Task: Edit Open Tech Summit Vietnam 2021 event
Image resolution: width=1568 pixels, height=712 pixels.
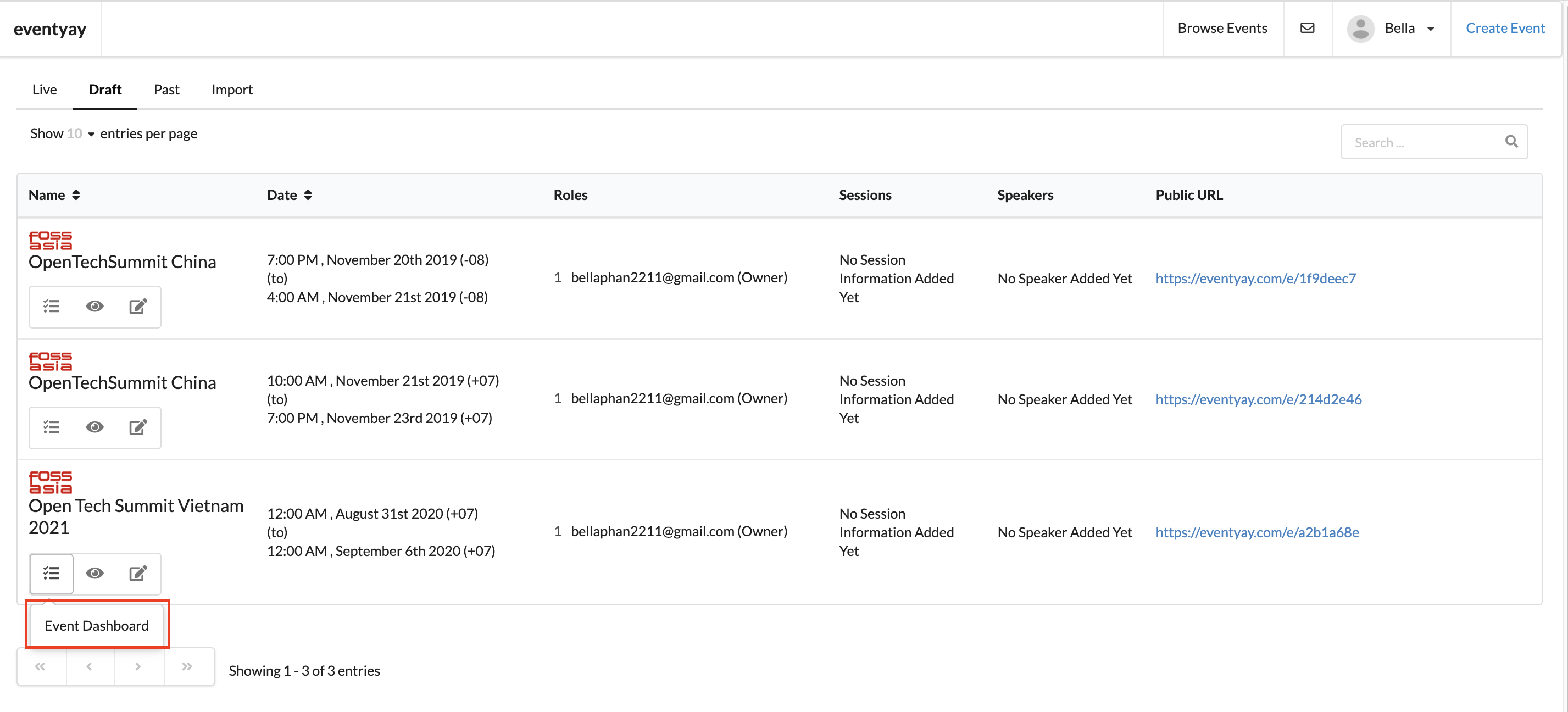Action: tap(138, 573)
